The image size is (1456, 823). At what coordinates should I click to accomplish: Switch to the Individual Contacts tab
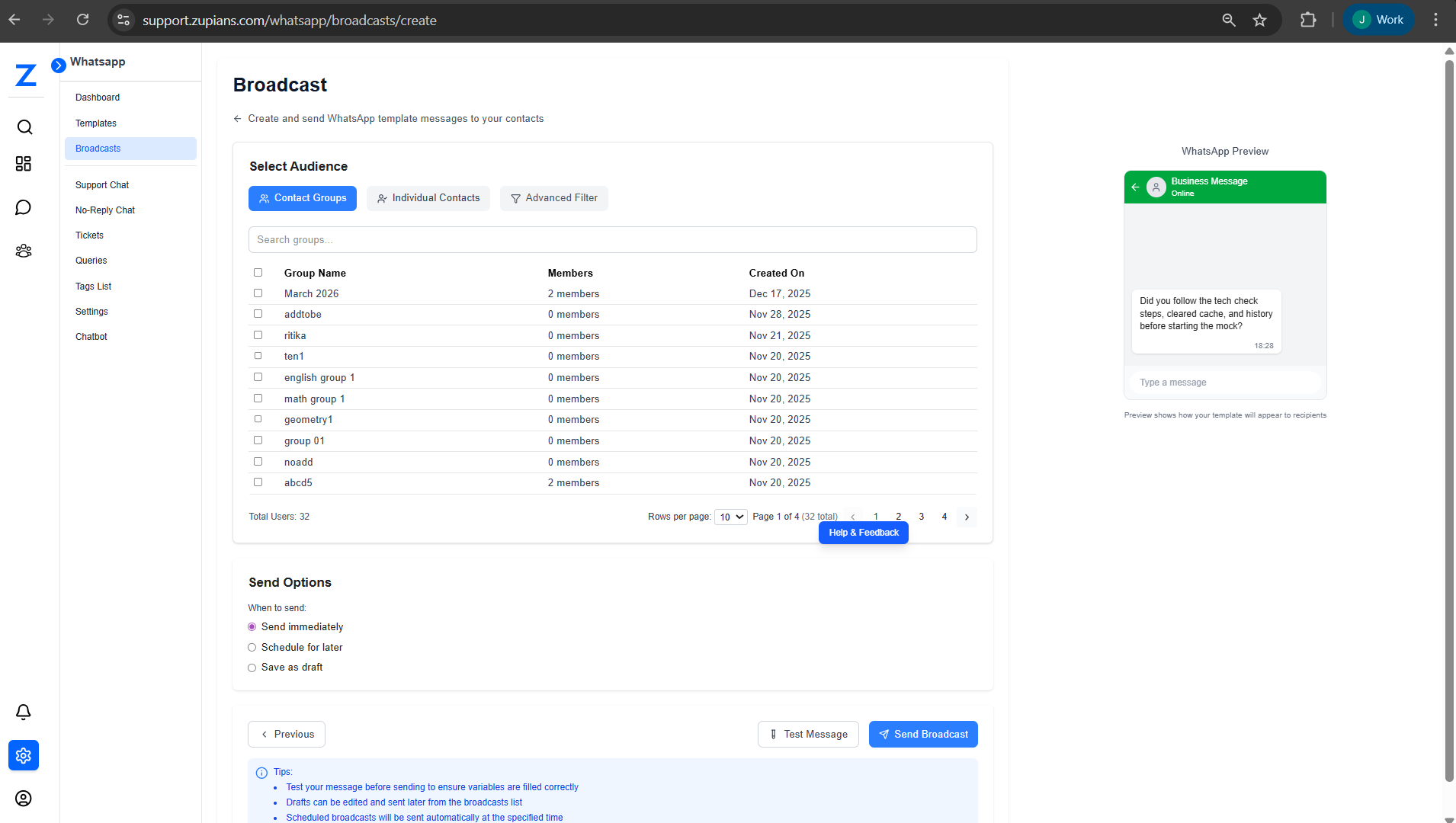[428, 198]
